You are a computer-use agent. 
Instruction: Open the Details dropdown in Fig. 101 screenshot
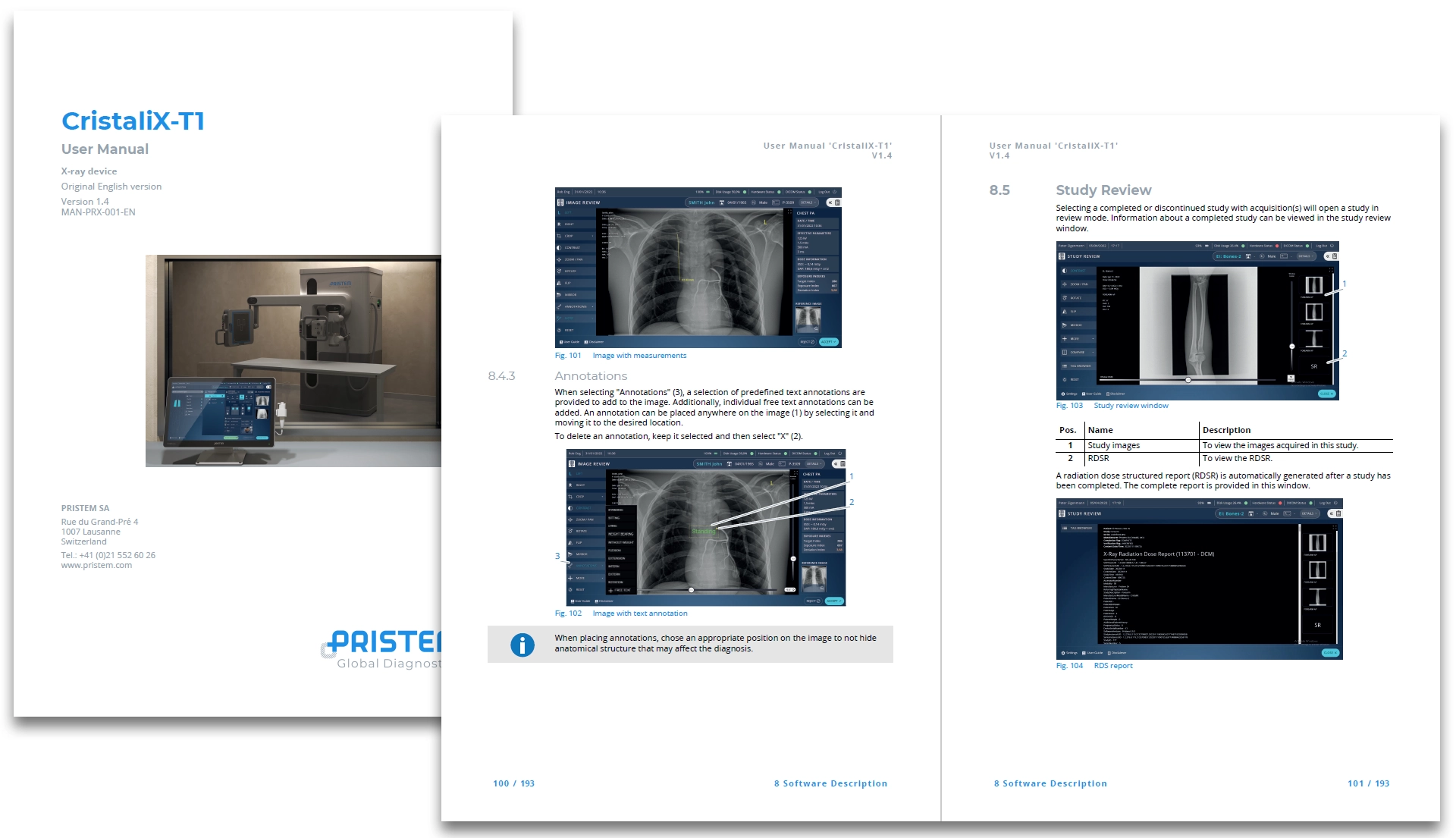808,202
